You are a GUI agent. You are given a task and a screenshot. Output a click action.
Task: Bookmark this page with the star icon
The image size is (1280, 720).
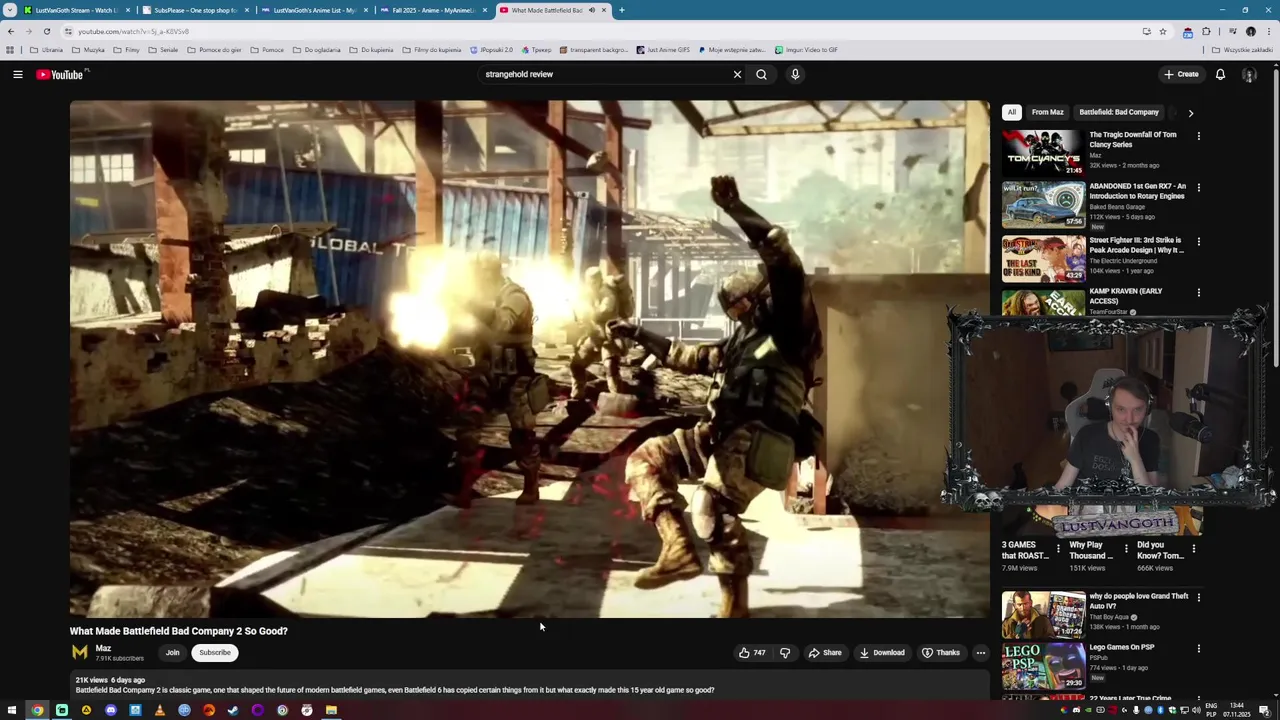pos(1162,31)
